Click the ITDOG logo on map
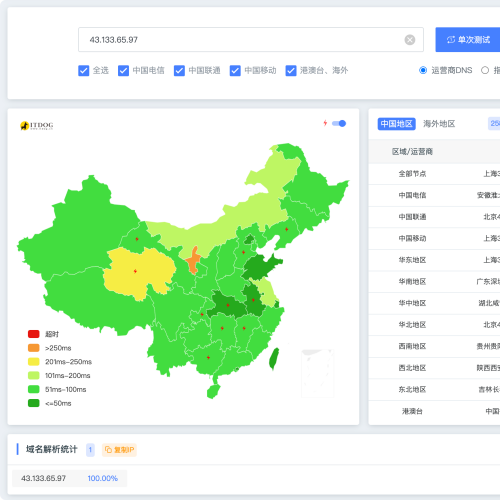The width and height of the screenshot is (500, 500). coord(37,126)
